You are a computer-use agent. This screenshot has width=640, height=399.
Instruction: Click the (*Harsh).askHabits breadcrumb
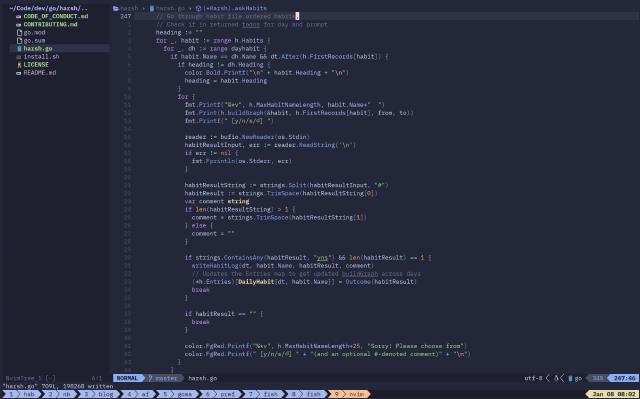(x=235, y=8)
